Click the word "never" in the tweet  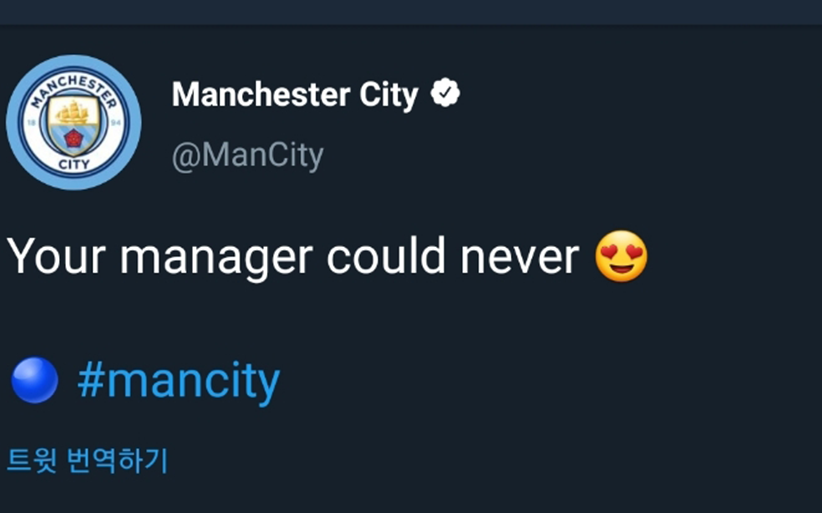[520, 260]
